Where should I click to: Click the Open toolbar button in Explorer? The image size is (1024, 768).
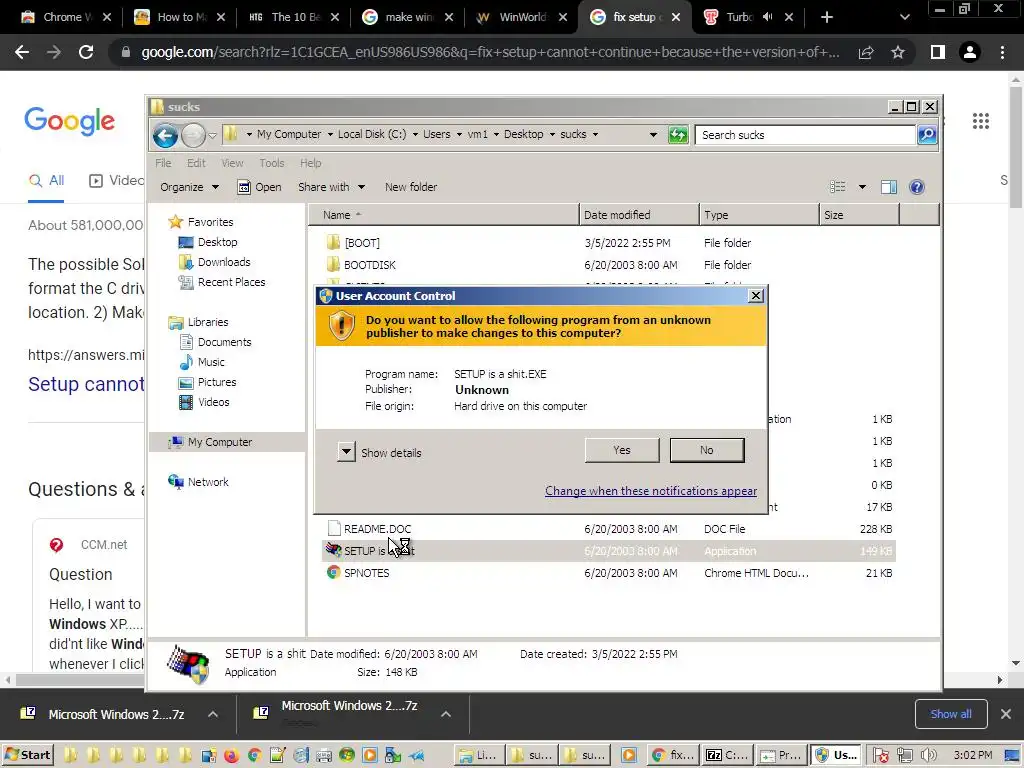point(259,187)
